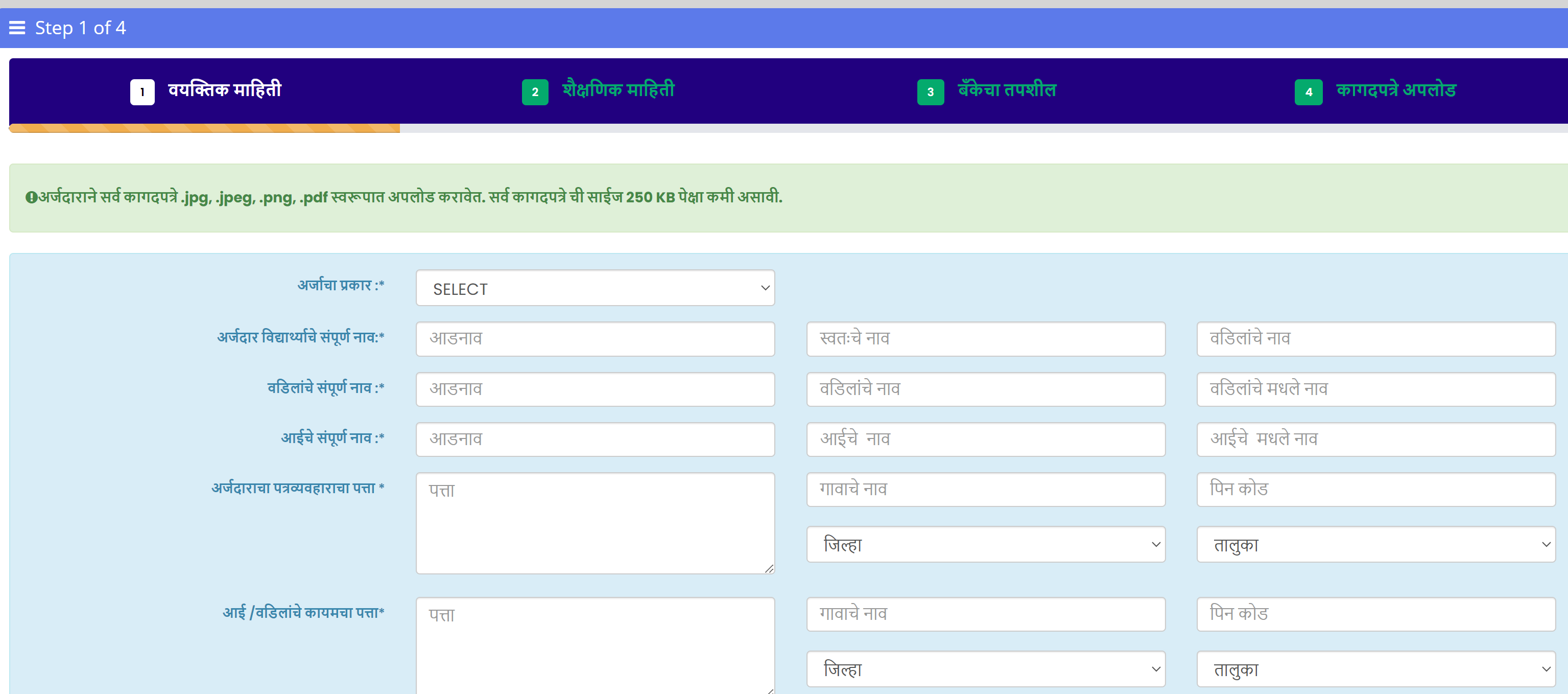Click the अर्जाचा प्रकार label
The height and width of the screenshot is (694, 1568).
pos(341,285)
